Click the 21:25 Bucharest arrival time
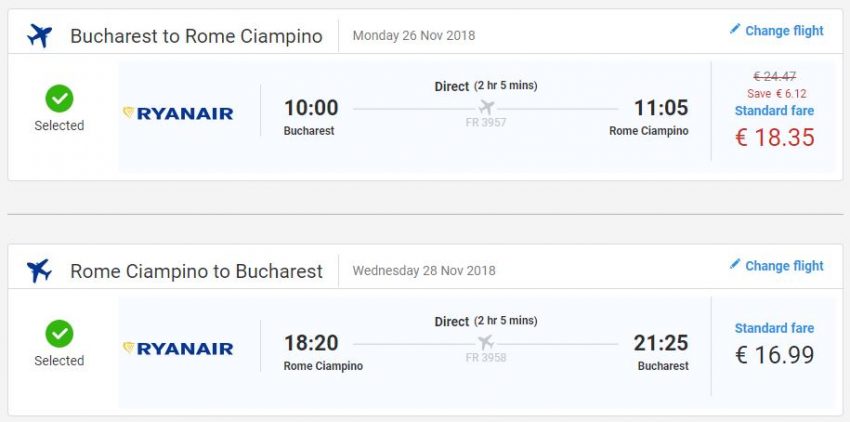This screenshot has height=422, width=850. coord(661,343)
